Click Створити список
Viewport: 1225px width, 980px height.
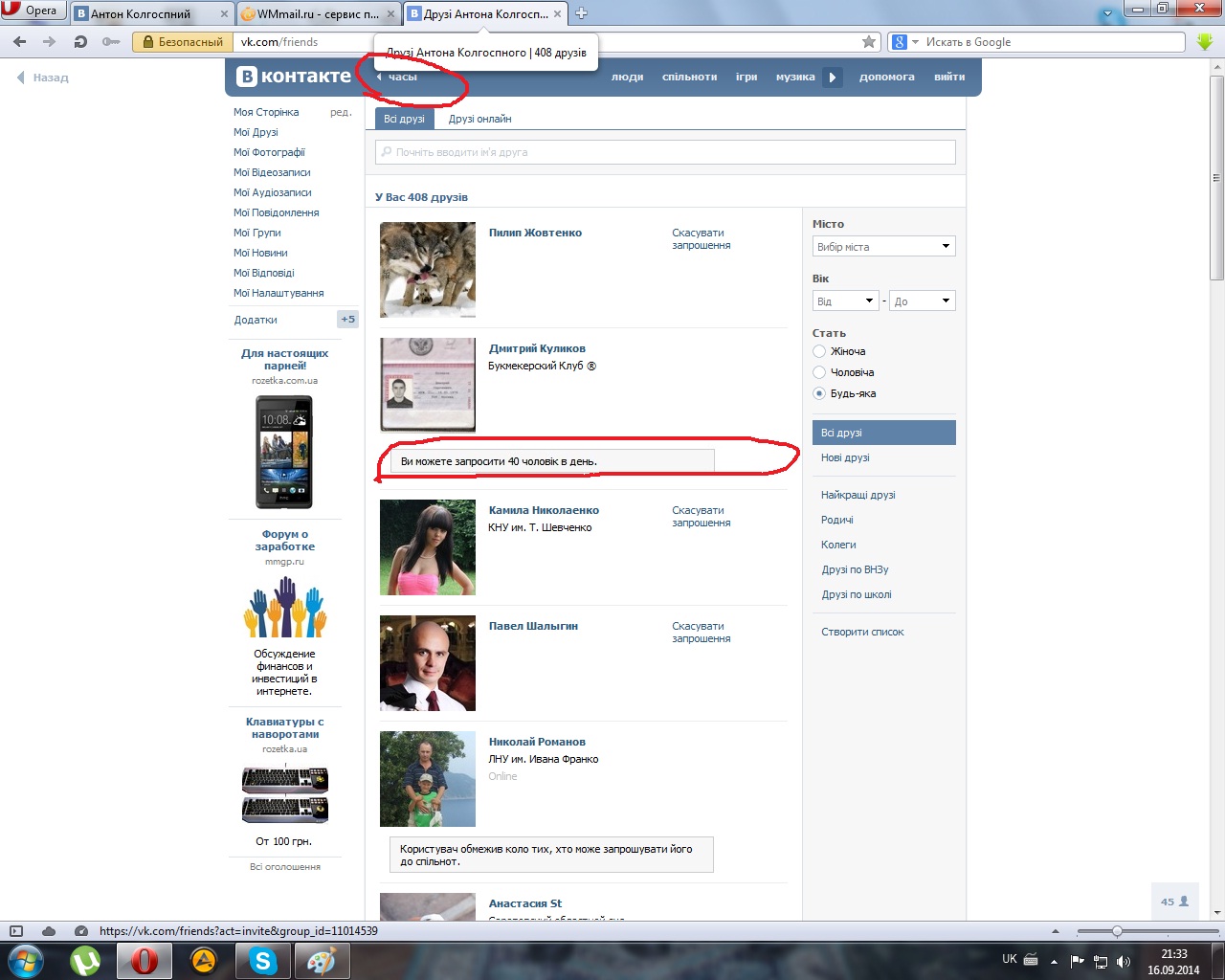click(x=862, y=632)
